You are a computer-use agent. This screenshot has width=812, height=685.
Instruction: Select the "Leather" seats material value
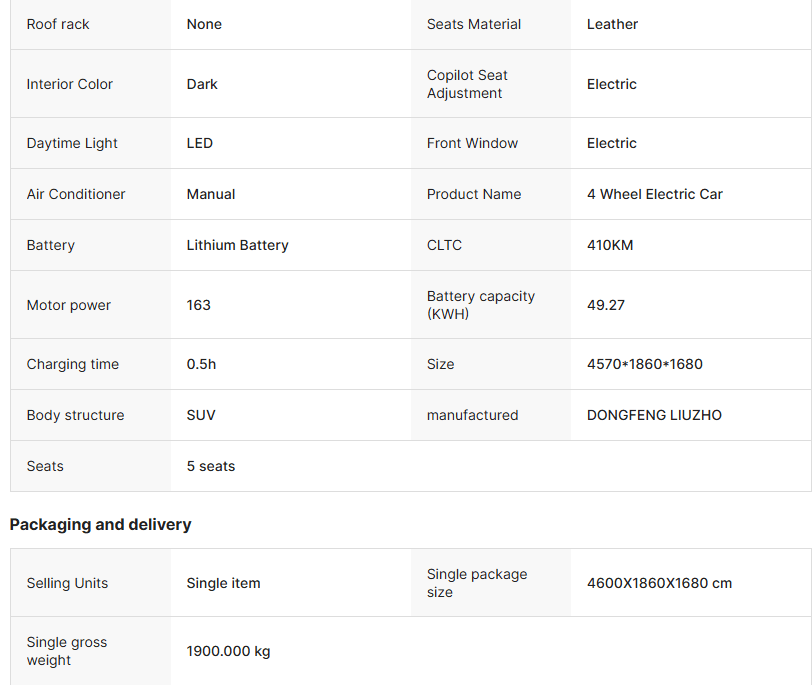click(612, 24)
